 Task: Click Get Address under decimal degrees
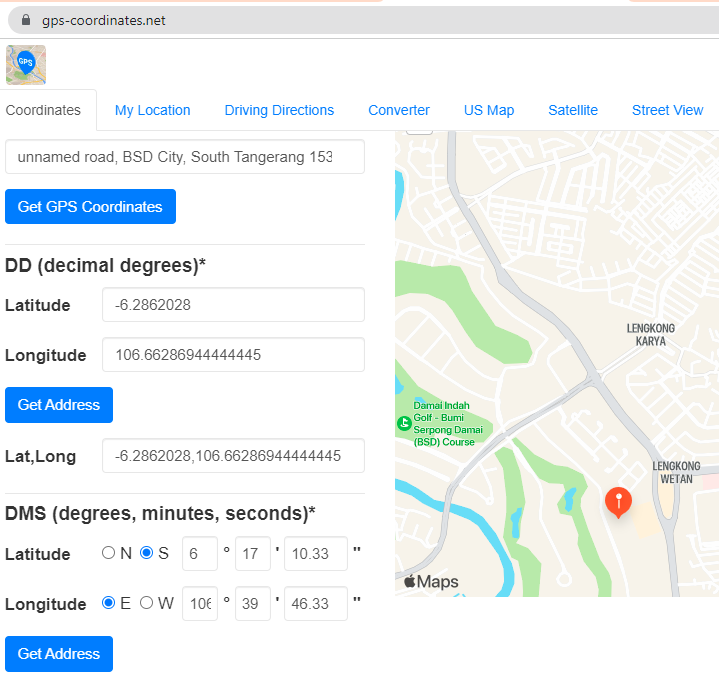pos(59,404)
